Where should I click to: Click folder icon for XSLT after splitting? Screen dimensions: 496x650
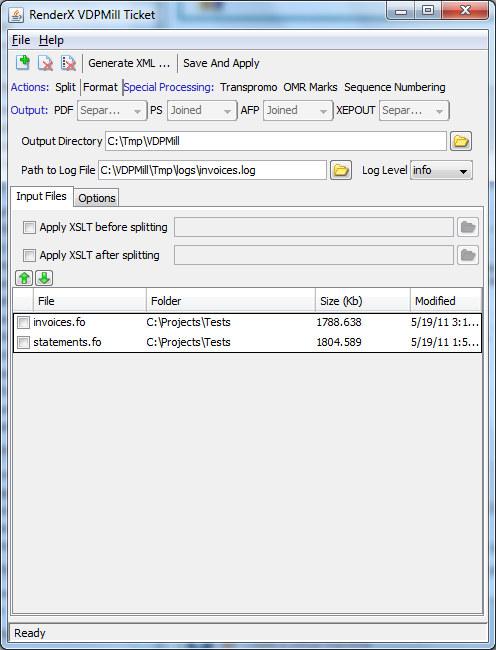point(468,255)
